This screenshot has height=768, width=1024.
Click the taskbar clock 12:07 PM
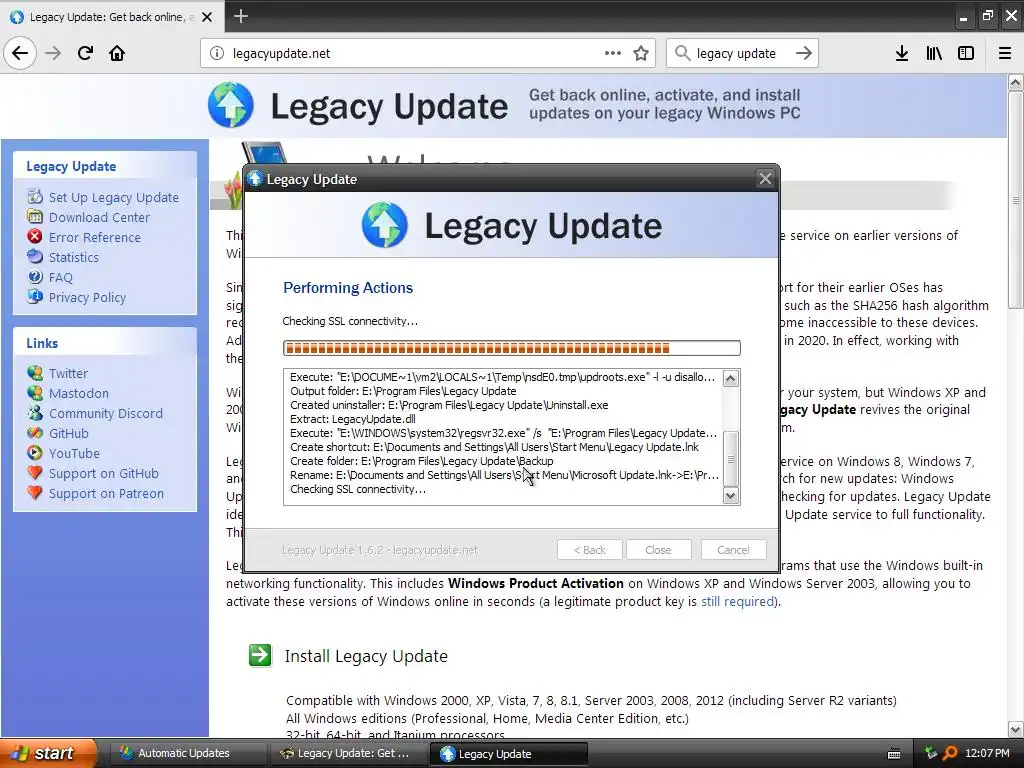click(x=987, y=754)
